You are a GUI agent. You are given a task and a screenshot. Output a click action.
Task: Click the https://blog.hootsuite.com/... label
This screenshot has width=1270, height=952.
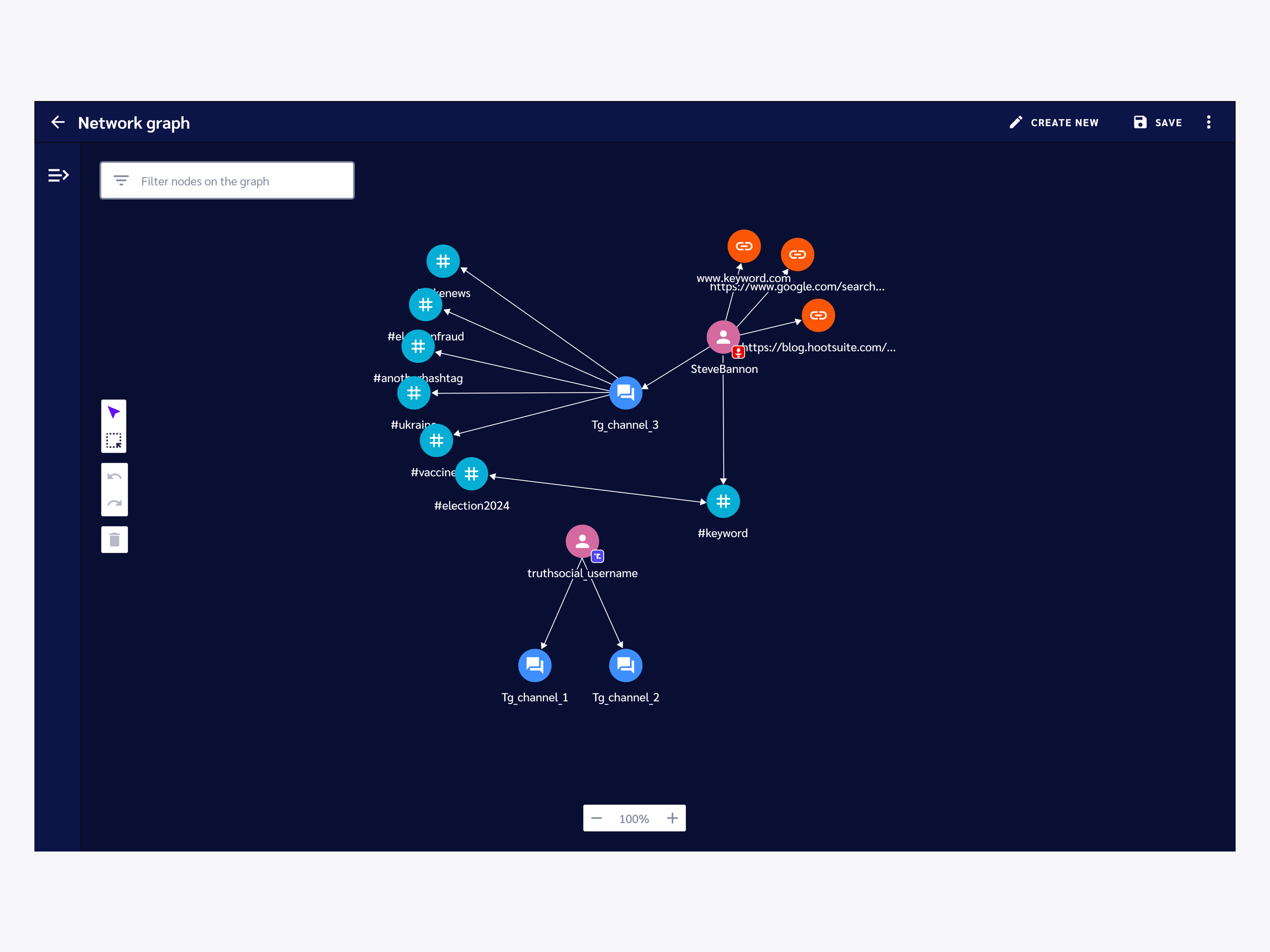pos(819,347)
